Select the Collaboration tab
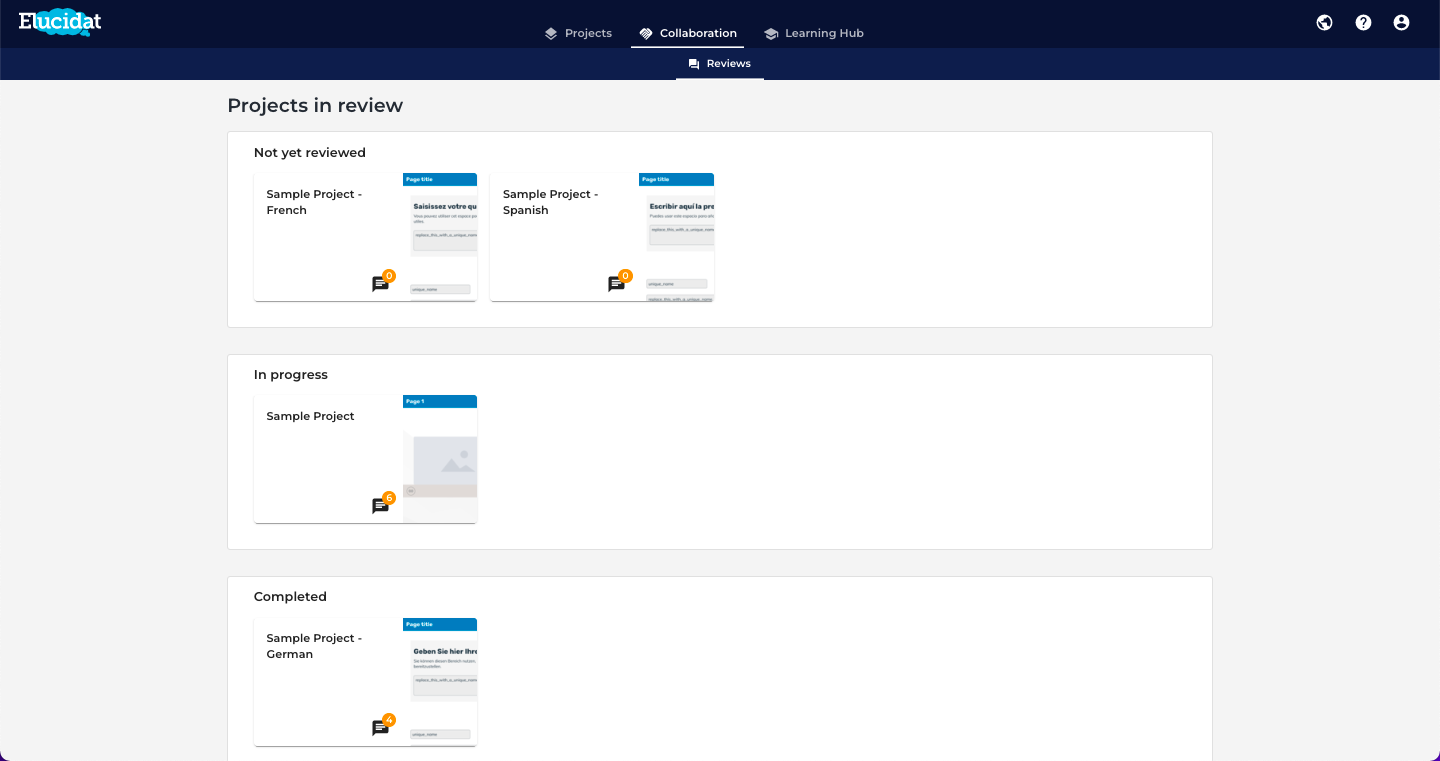Screen dimensions: 1440x761 [688, 33]
